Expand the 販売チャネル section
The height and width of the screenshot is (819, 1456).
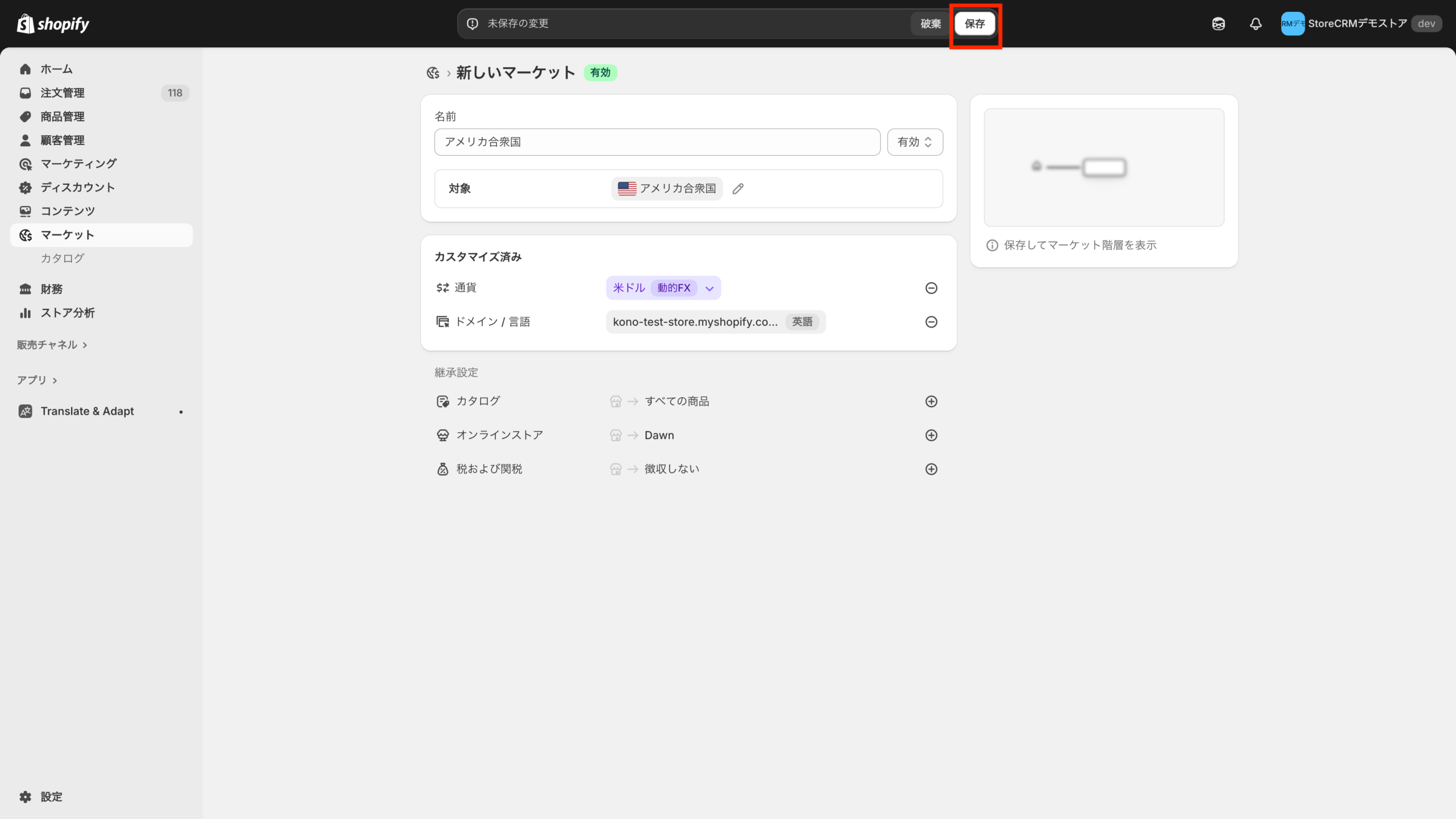(x=52, y=345)
